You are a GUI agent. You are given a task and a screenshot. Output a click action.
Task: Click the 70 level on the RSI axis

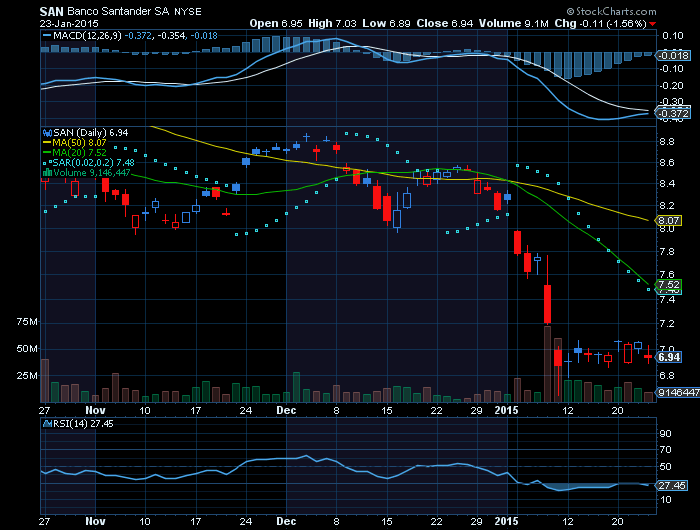pyautogui.click(x=665, y=450)
